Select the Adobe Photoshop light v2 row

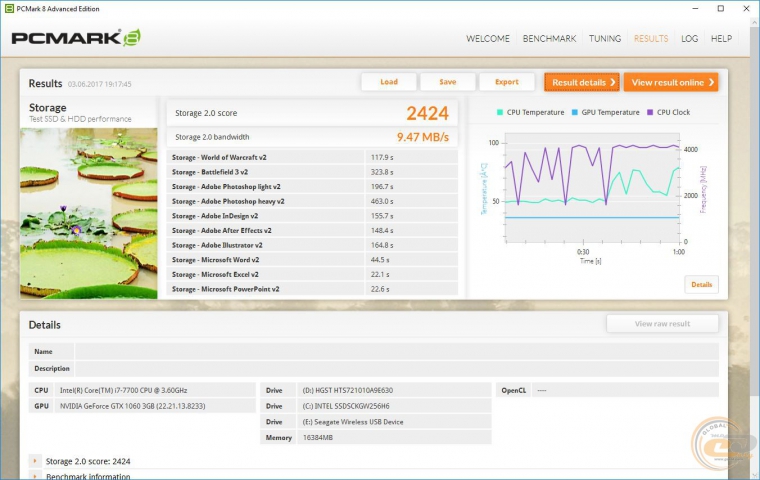click(312, 187)
